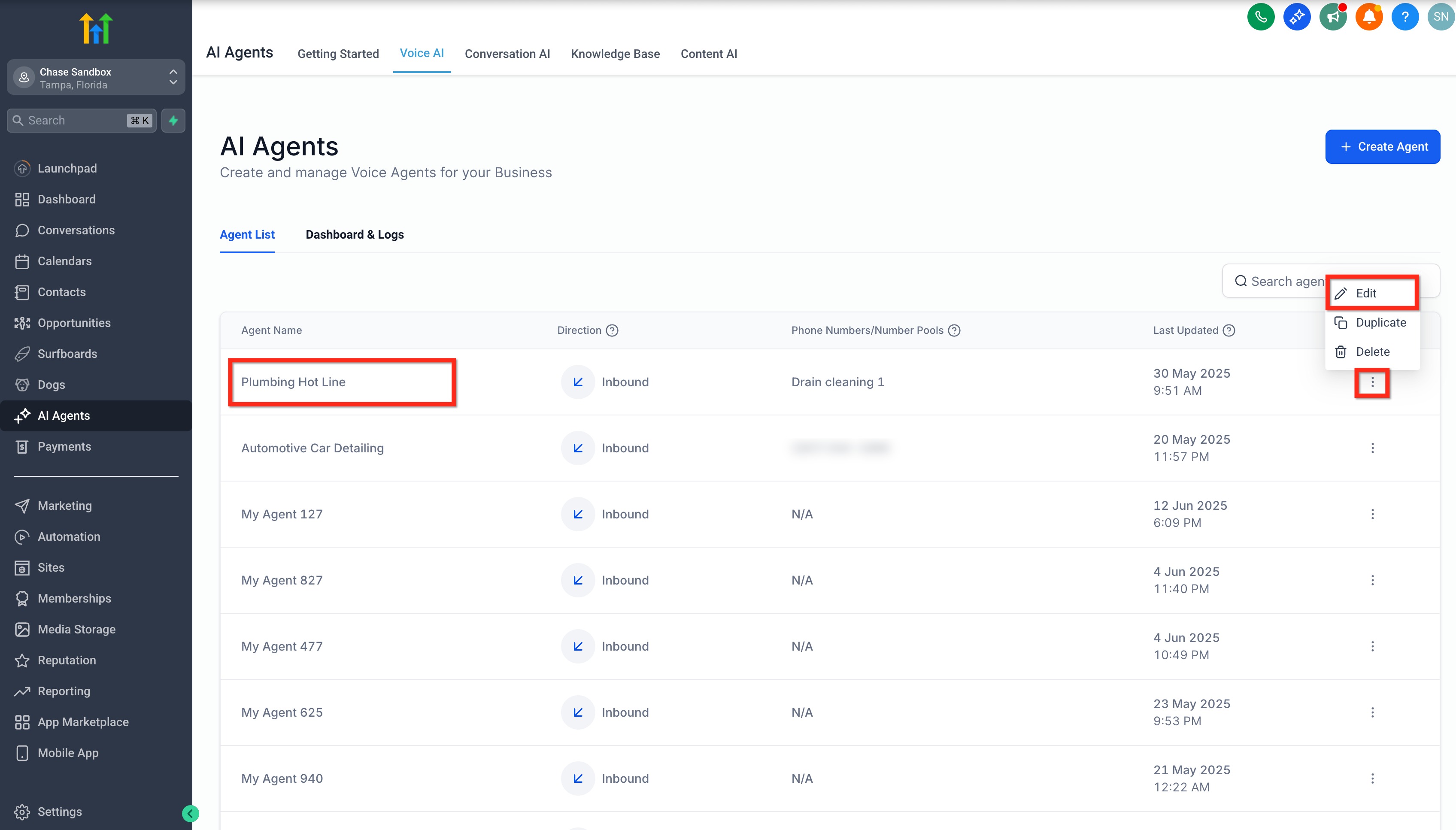Open the bell notifications icon
Viewport: 1456px width, 830px height.
tap(1369, 17)
